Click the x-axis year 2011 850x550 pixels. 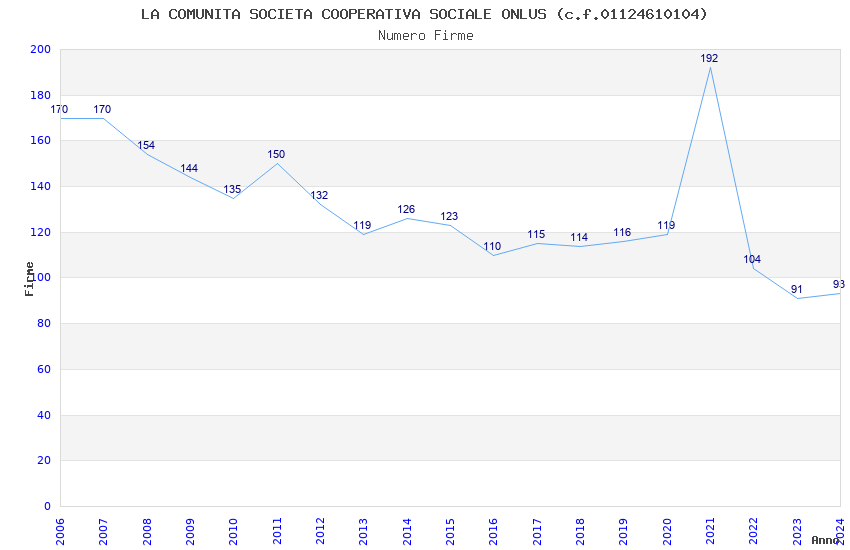tap(277, 531)
